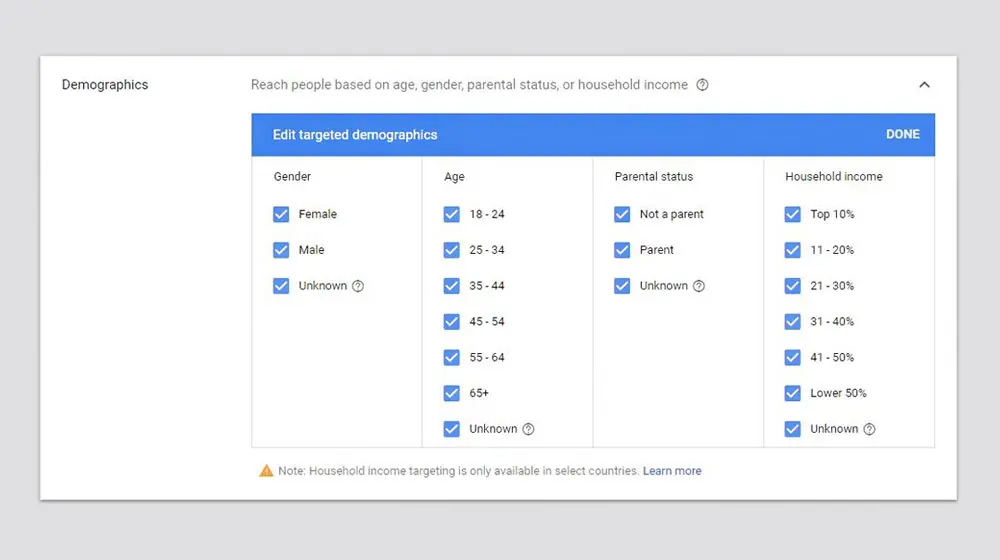The height and width of the screenshot is (560, 1000).
Task: Toggle the 35 - 44 age checkbox
Action: tap(452, 286)
